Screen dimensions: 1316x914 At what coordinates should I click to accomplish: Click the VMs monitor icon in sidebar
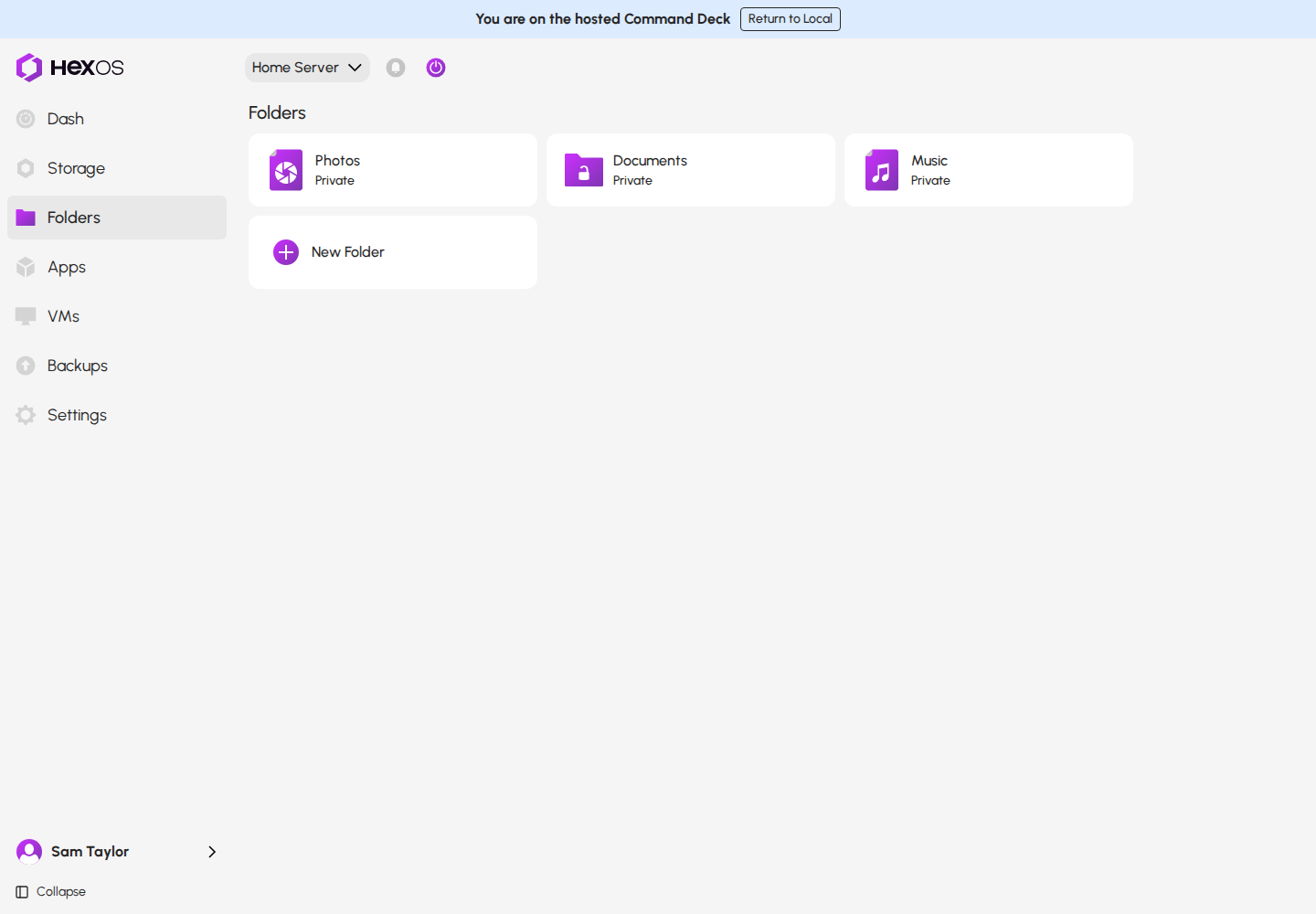(26, 316)
